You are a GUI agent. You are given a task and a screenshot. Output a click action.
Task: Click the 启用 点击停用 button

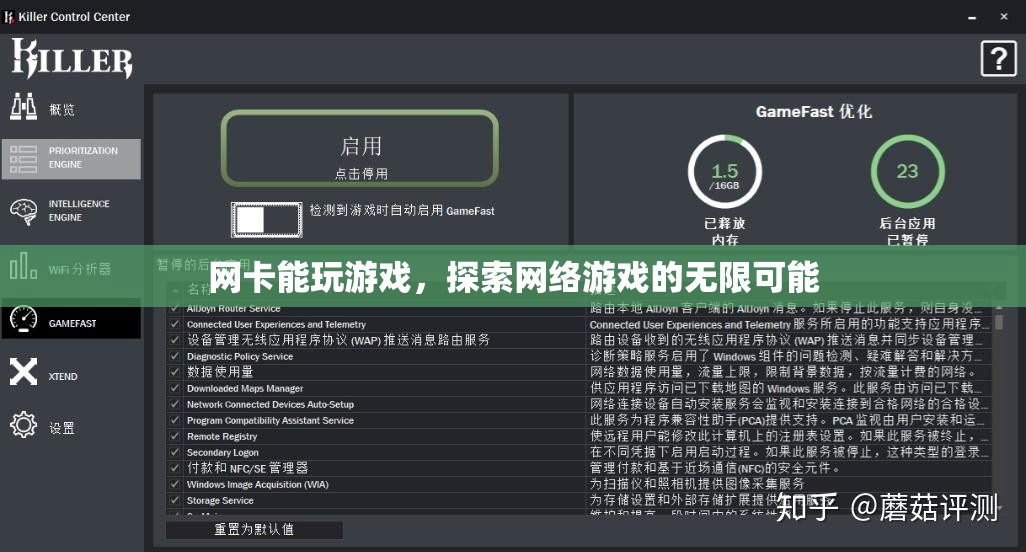point(360,148)
